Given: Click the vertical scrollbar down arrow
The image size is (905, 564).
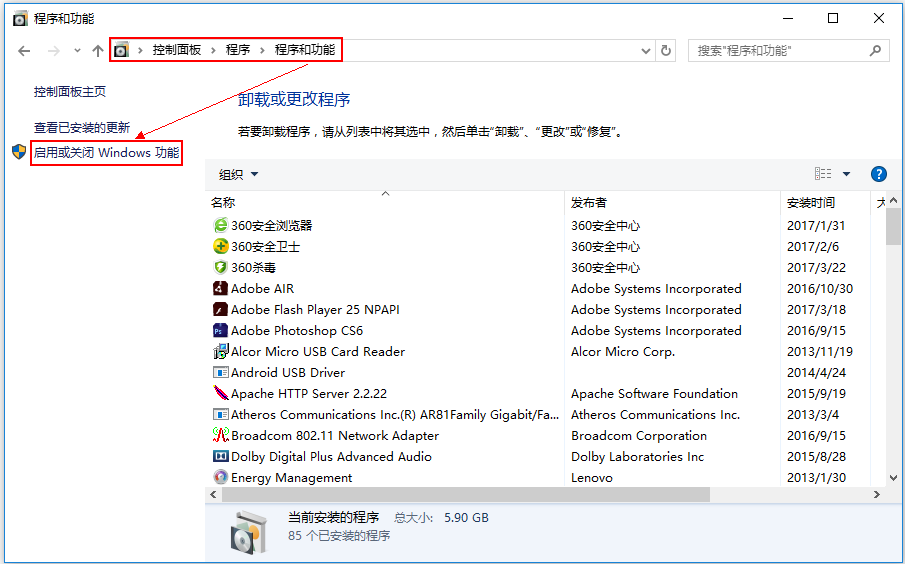Looking at the screenshot, I should click(x=893, y=478).
